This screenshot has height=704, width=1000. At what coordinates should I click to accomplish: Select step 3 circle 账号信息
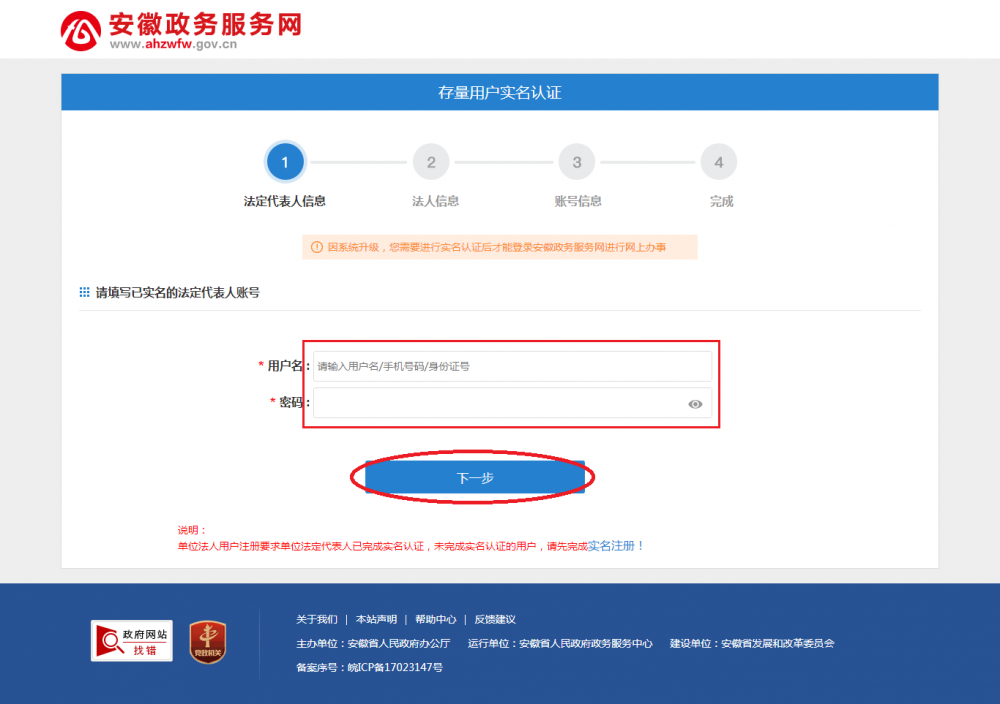(576, 161)
